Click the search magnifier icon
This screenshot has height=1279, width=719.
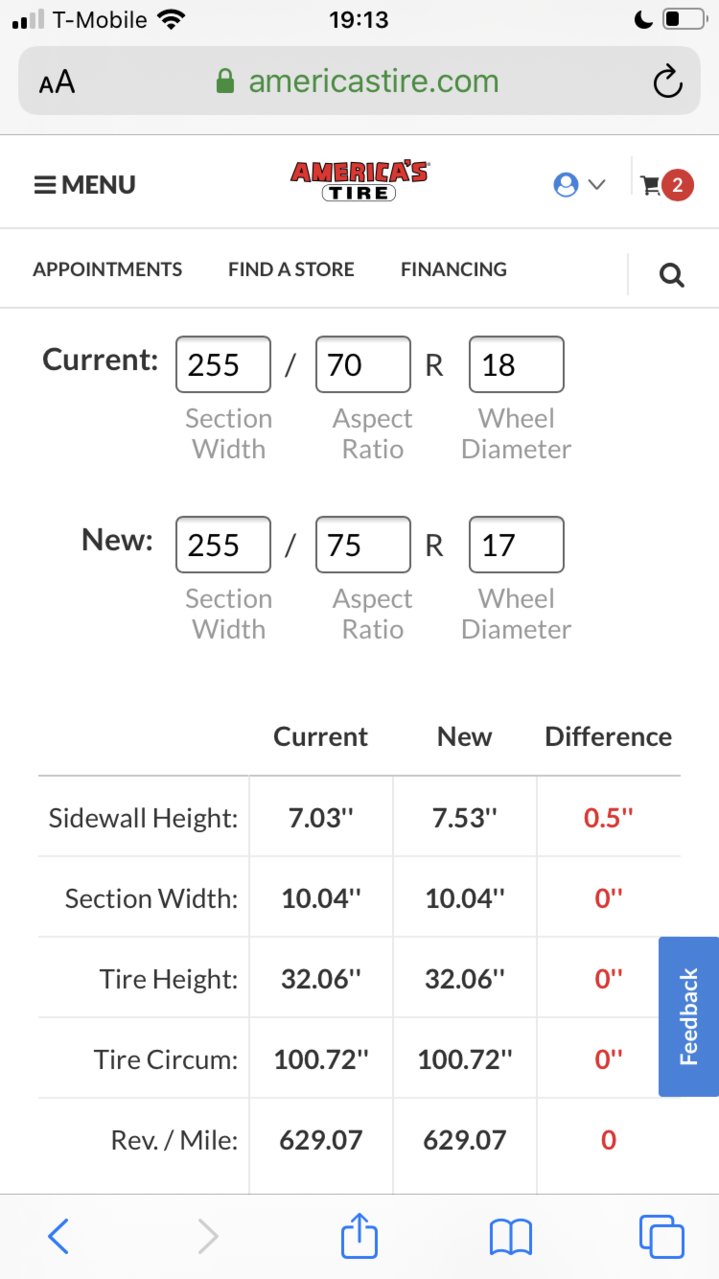pos(672,275)
